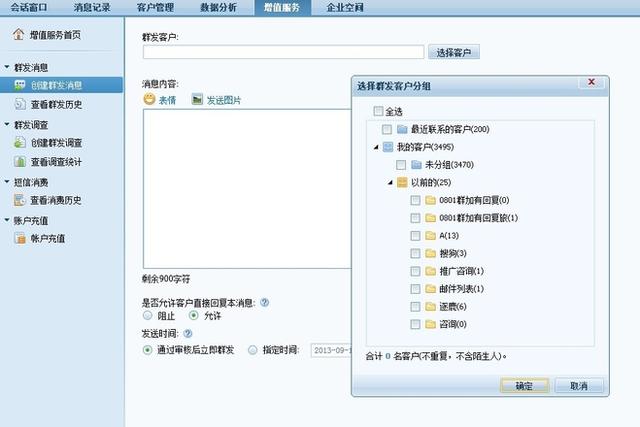Screen dimensions: 640x427
Task: Close the 选择群发客户分组 dialog
Action: (x=591, y=82)
